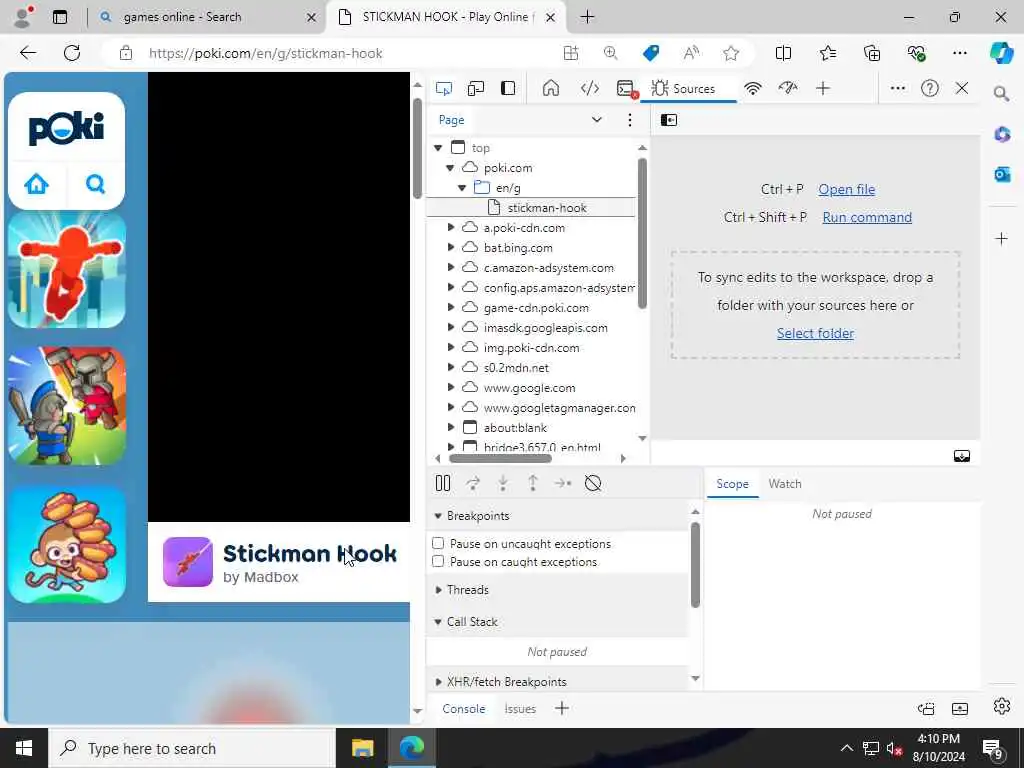The image size is (1024, 768).
Task: Open the Page navigator dropdown
Action: [596, 120]
